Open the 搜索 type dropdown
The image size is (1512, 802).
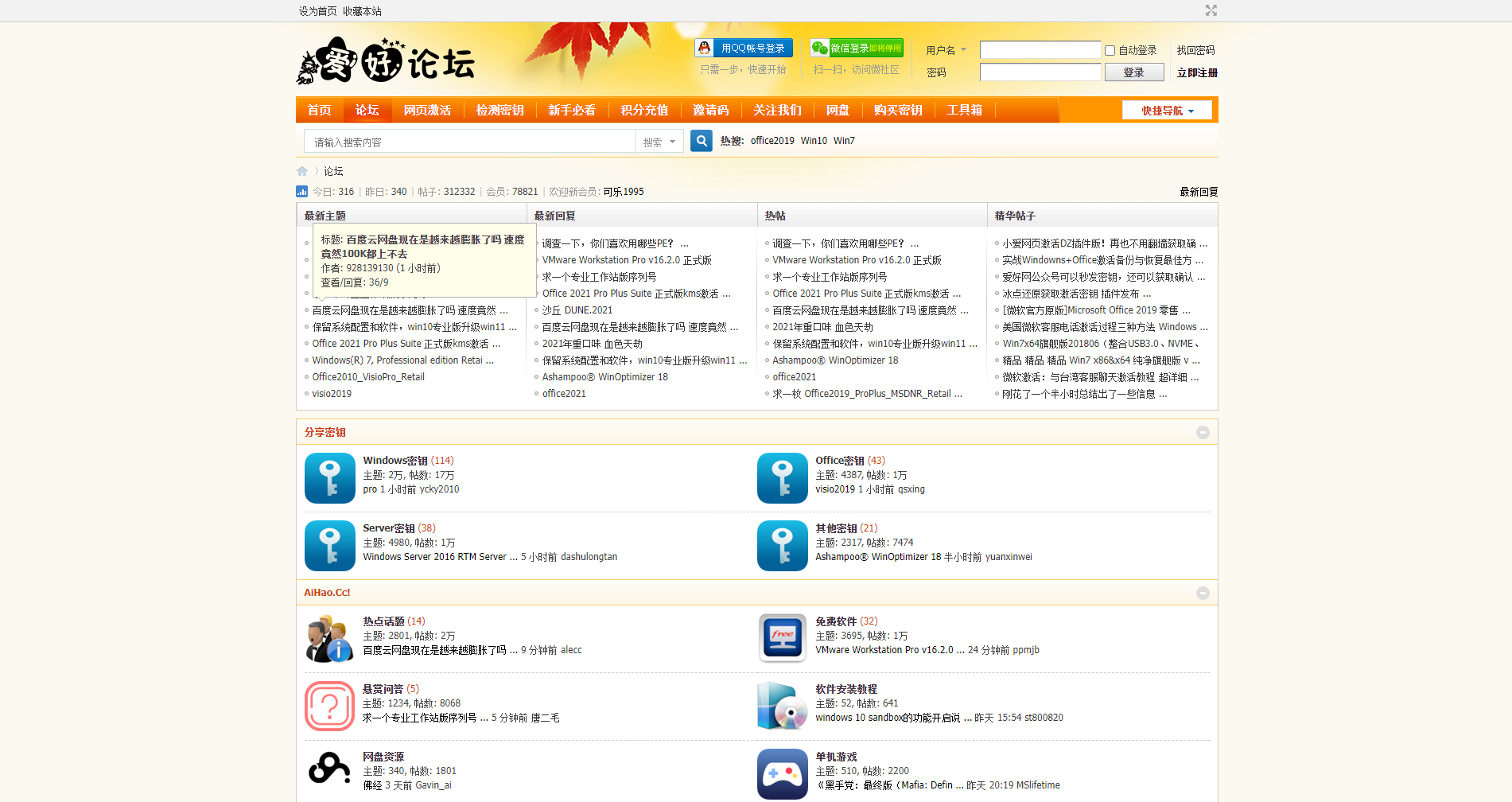pos(659,142)
